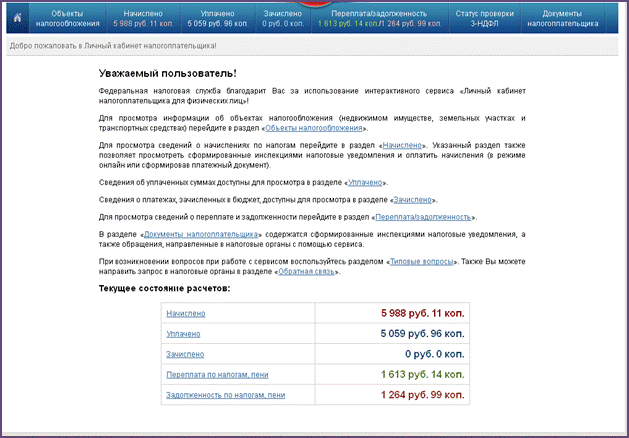Click the 0 руб. 0 коп. table value

point(435,354)
